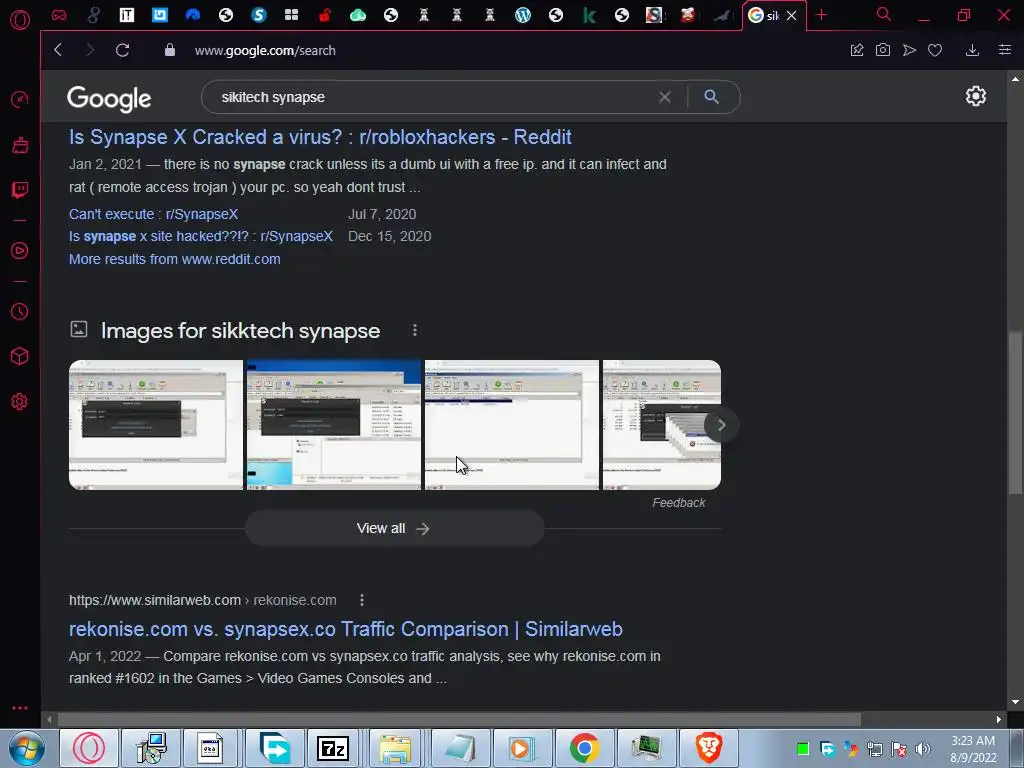1024x768 pixels.
Task: Submit search with Google magnifier icon
Action: point(712,97)
